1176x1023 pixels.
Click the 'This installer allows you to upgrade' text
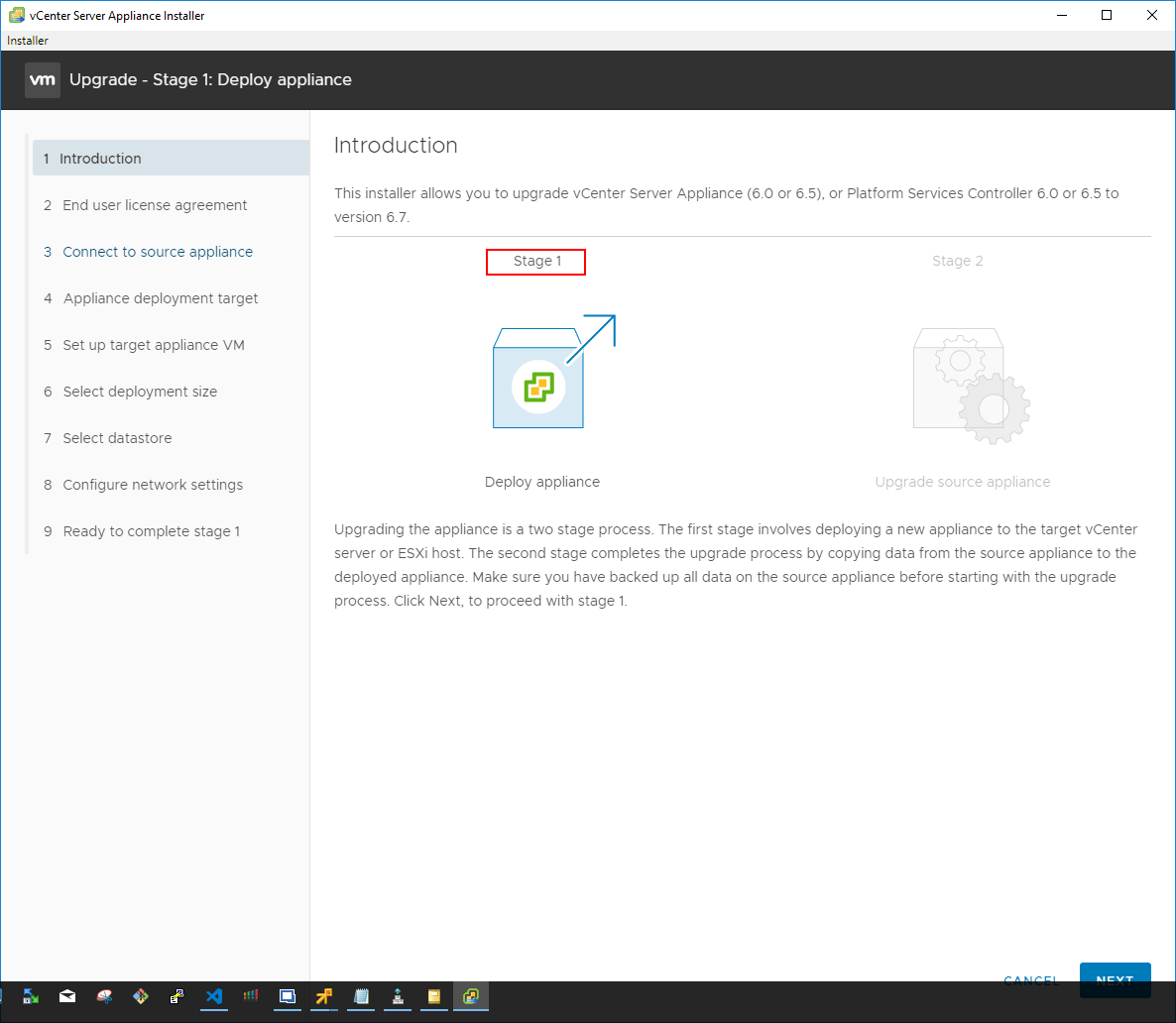(x=726, y=205)
